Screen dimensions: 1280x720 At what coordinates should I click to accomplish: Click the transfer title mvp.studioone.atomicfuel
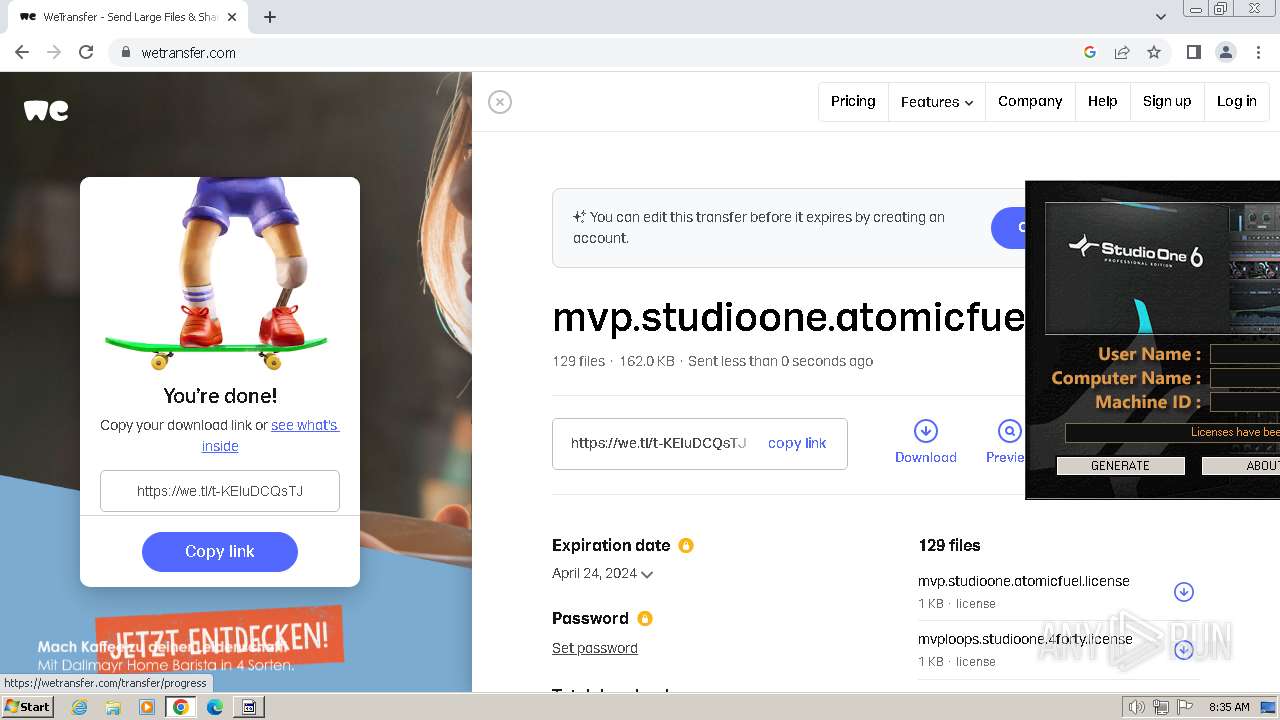[788, 317]
